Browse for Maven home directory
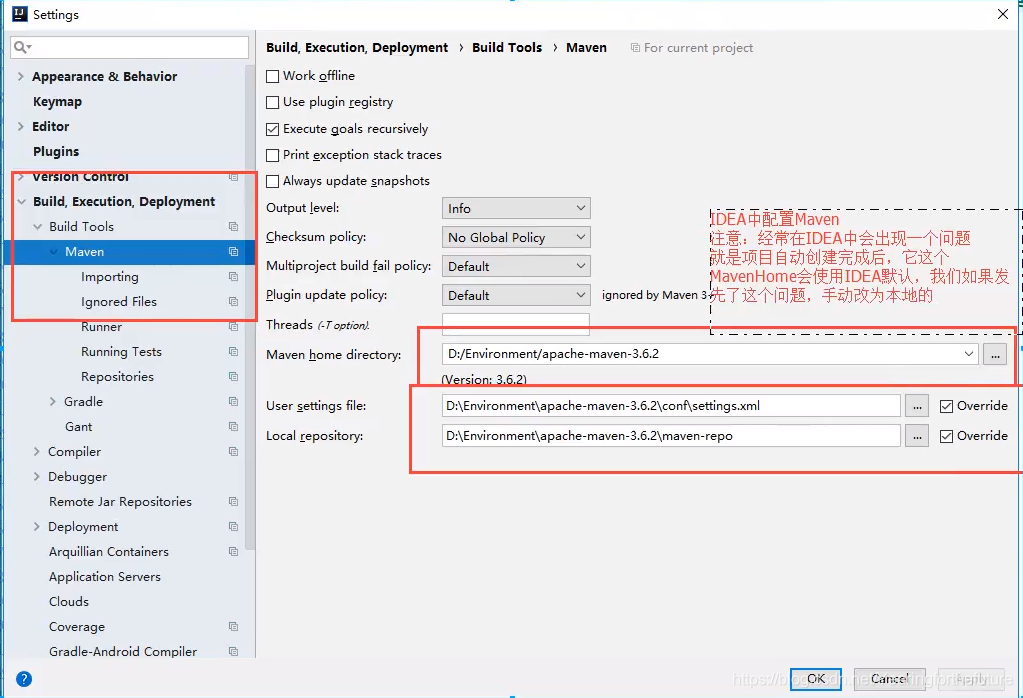The height and width of the screenshot is (698, 1023). [995, 354]
